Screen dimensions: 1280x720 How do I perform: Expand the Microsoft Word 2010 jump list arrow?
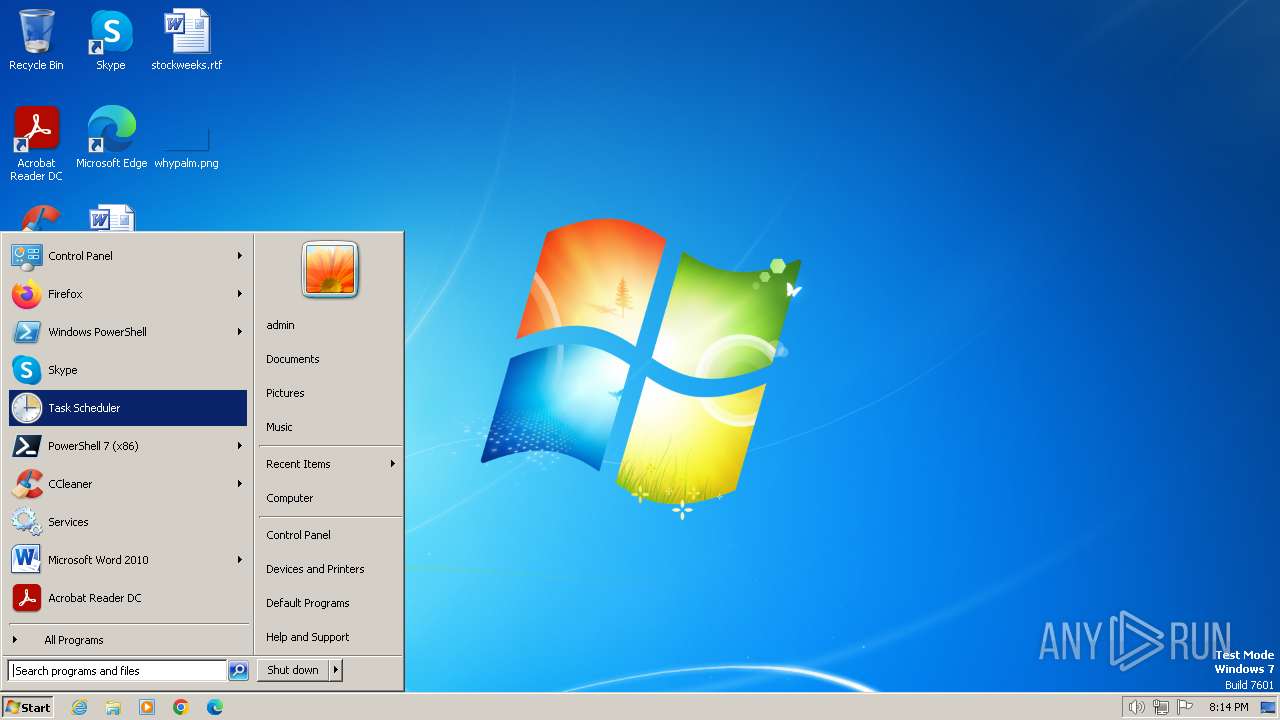point(240,560)
